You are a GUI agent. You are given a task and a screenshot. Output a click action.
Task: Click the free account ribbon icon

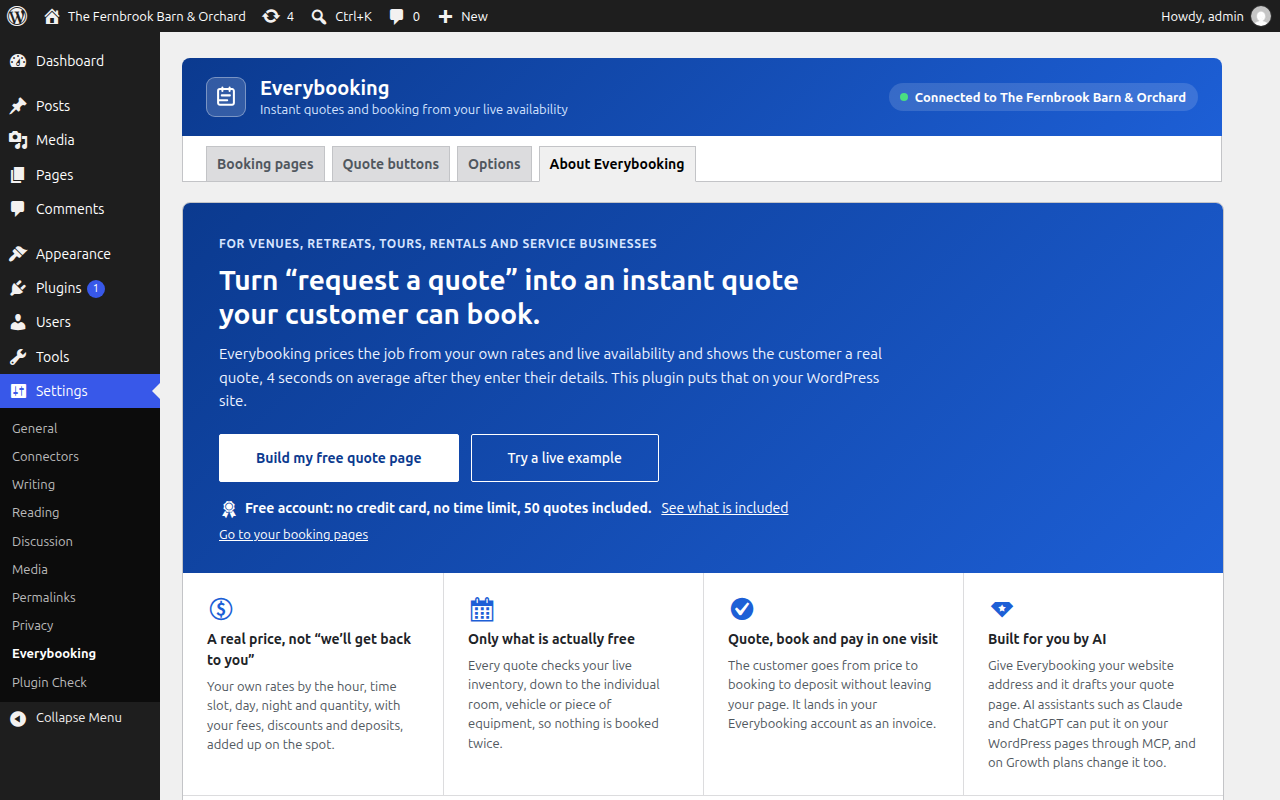coord(229,508)
